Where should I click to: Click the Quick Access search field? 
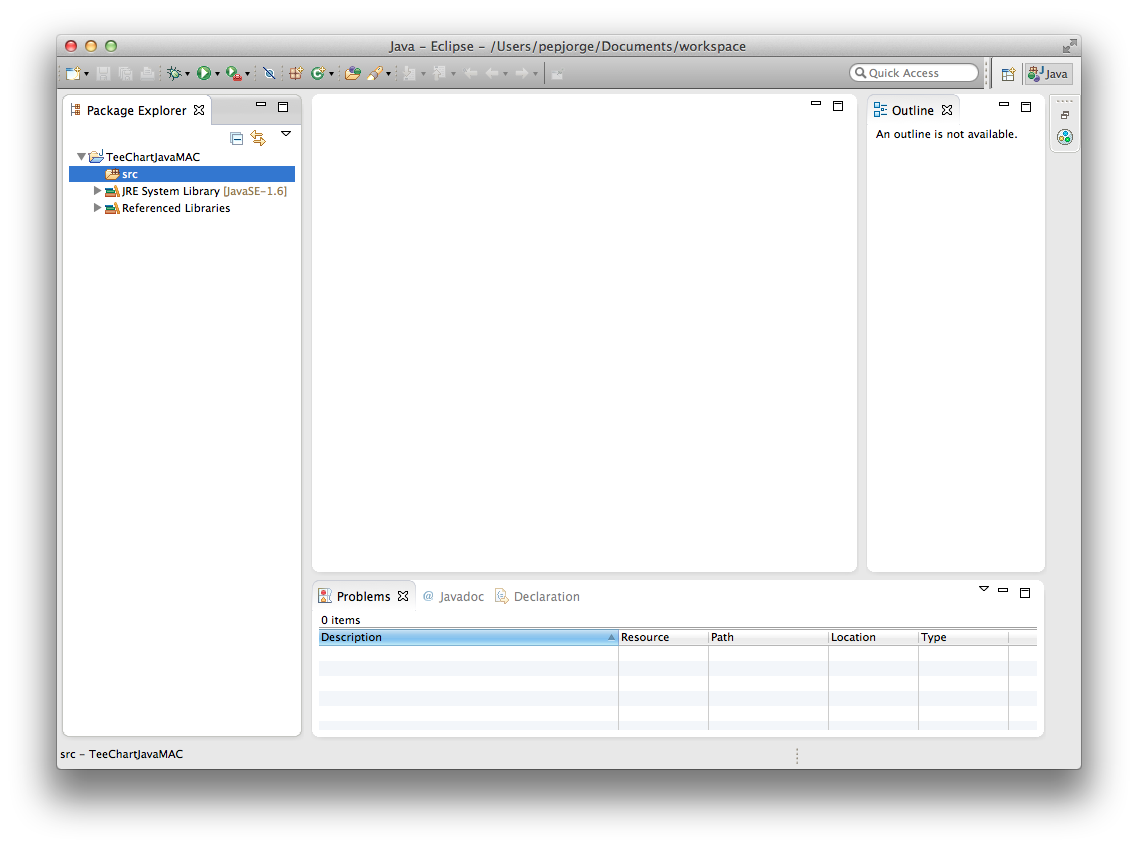point(914,73)
